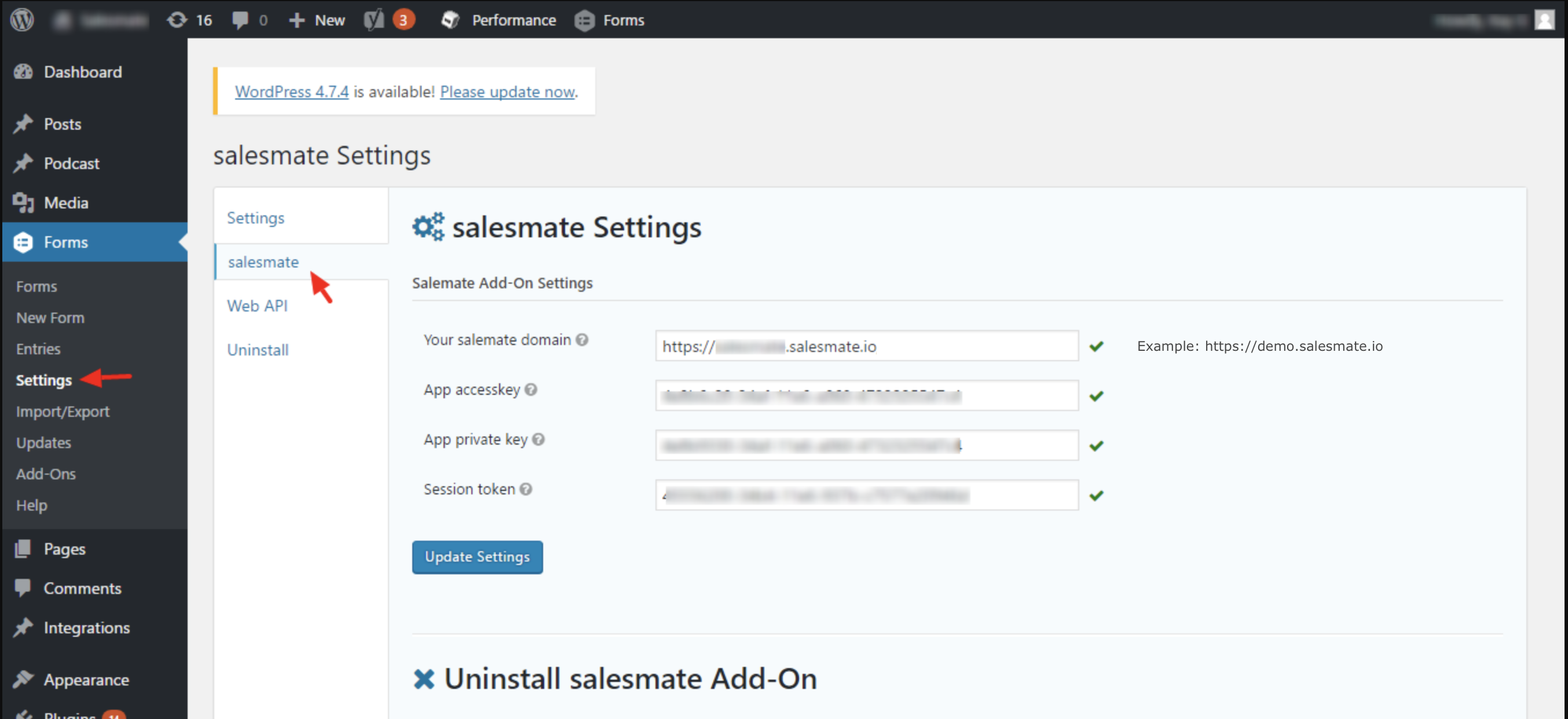
Task: Click the Performance text in admin bar
Action: coord(514,21)
